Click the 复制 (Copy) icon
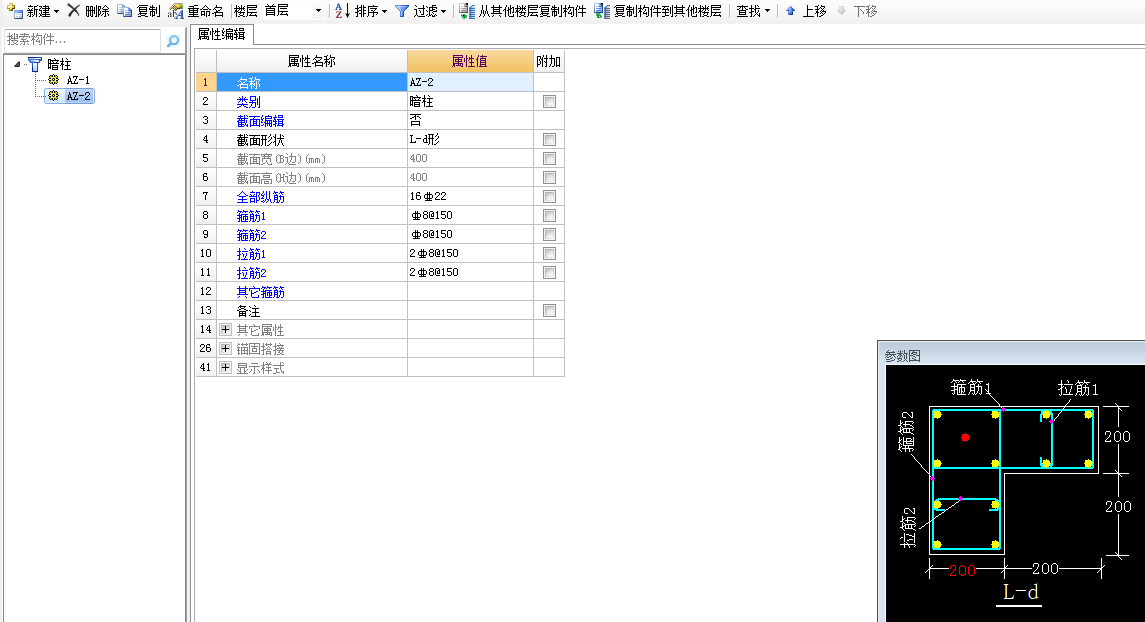 pos(125,11)
